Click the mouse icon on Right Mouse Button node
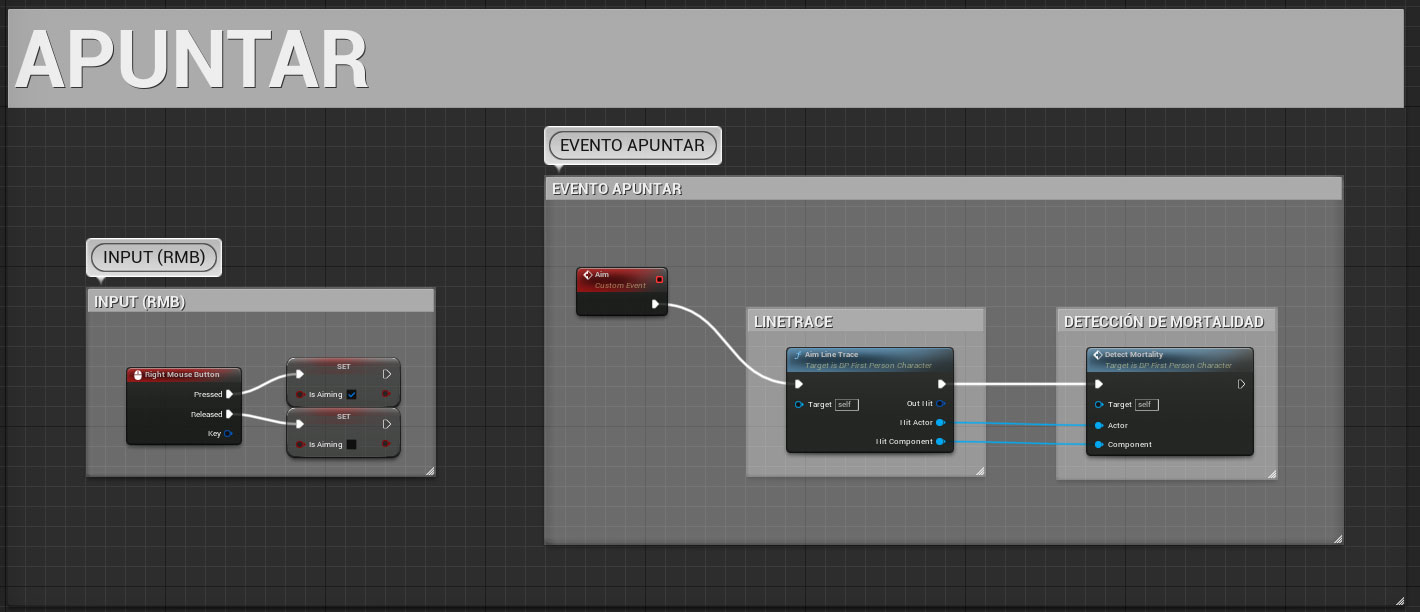 click(137, 375)
